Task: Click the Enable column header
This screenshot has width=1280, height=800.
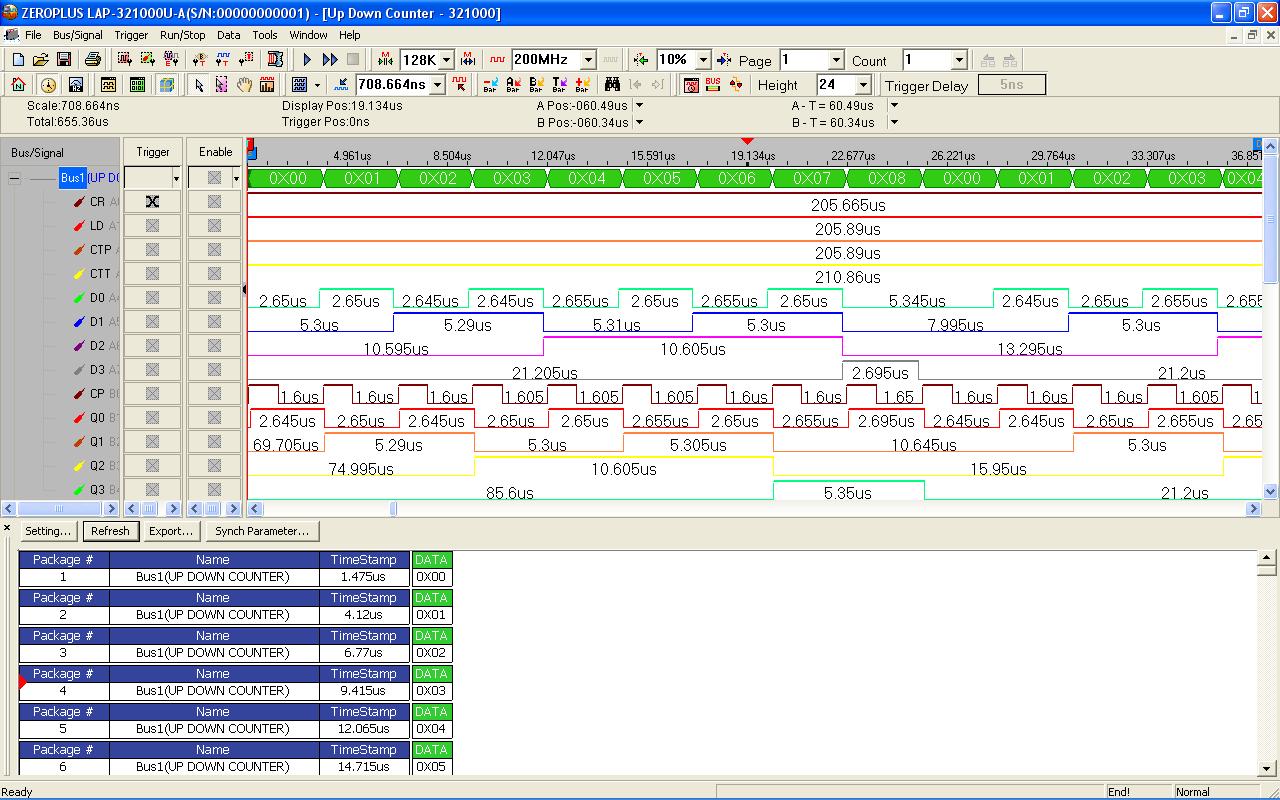Action: coord(215,152)
